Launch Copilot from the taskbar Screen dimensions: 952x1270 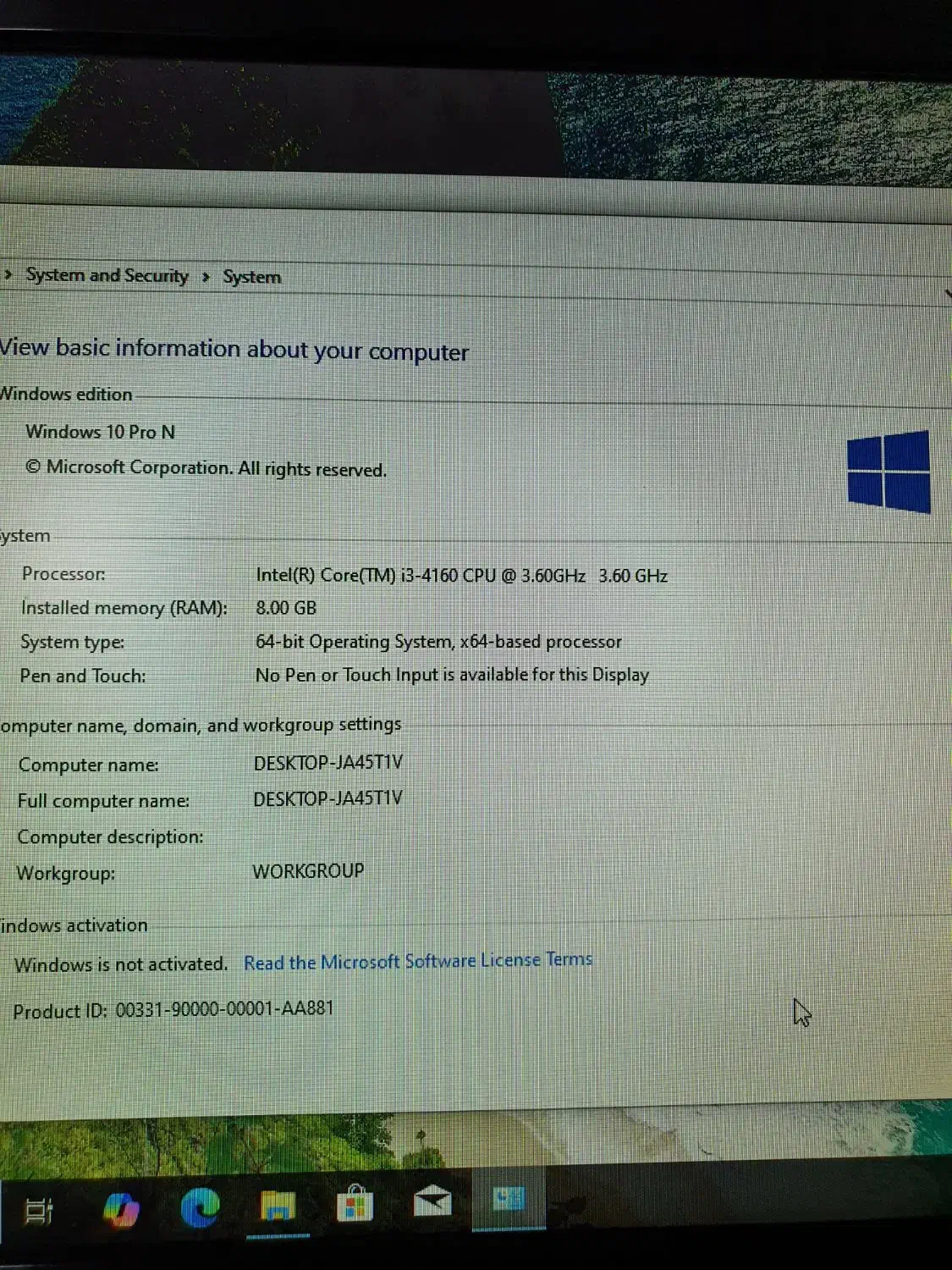tap(121, 1209)
